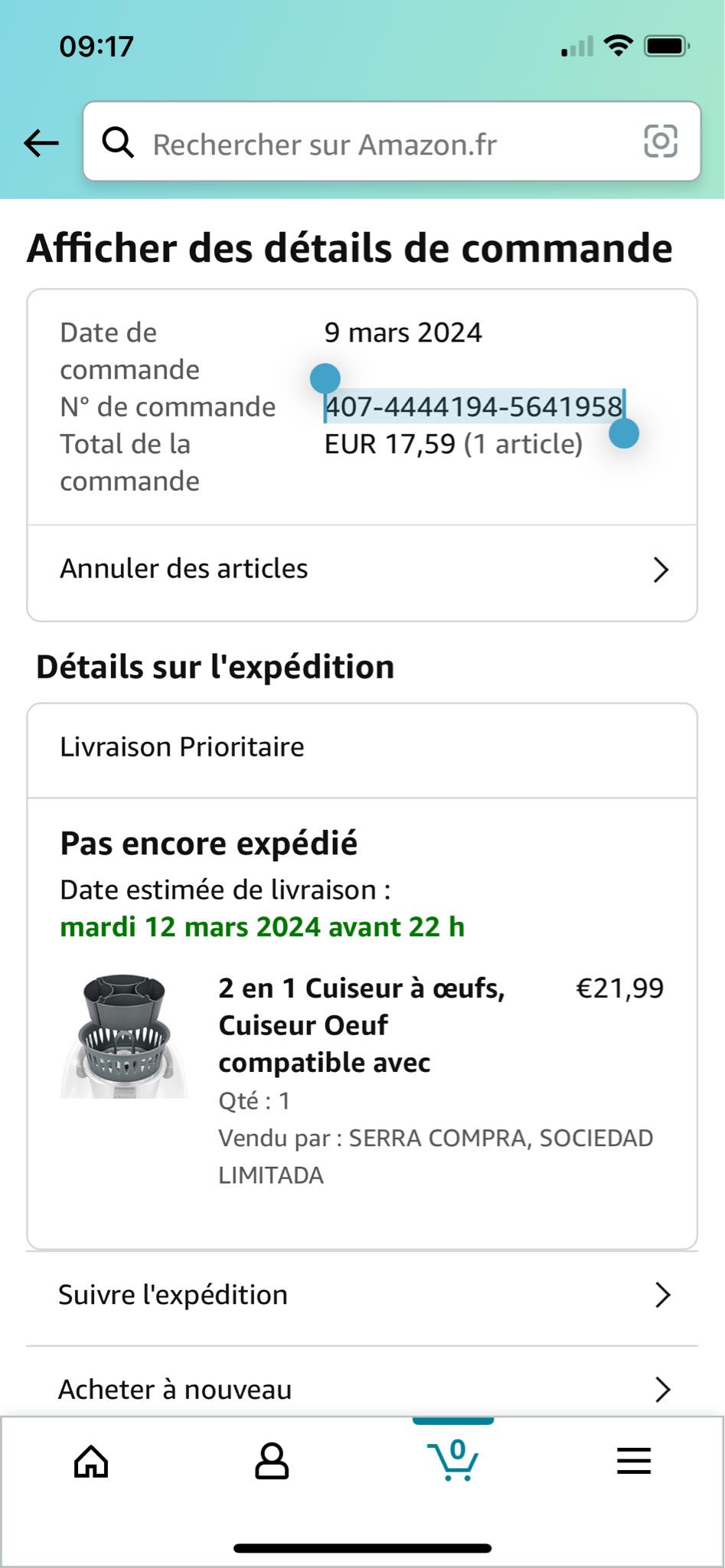This screenshot has width=725, height=1568.
Task: Tap the Wi-Fi status icon
Action: point(618,46)
